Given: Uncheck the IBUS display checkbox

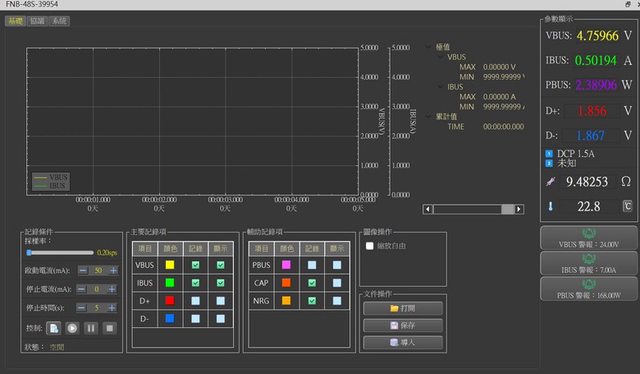Looking at the screenshot, I should 220,283.
